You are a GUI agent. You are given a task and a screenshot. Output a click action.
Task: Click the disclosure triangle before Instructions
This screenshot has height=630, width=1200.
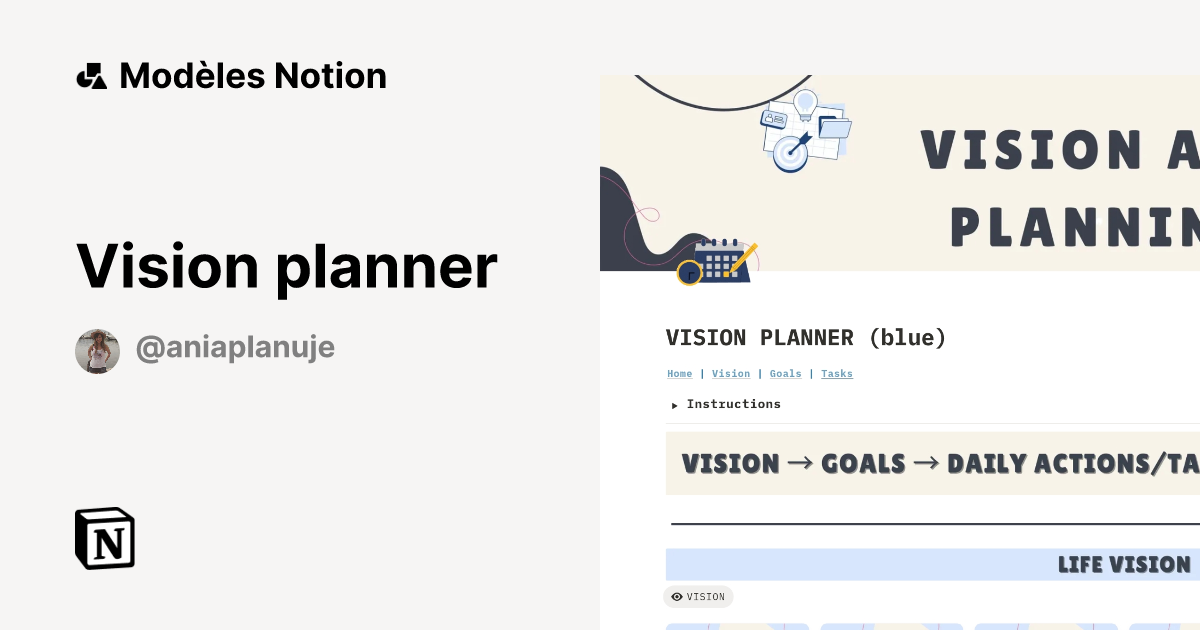(675, 405)
